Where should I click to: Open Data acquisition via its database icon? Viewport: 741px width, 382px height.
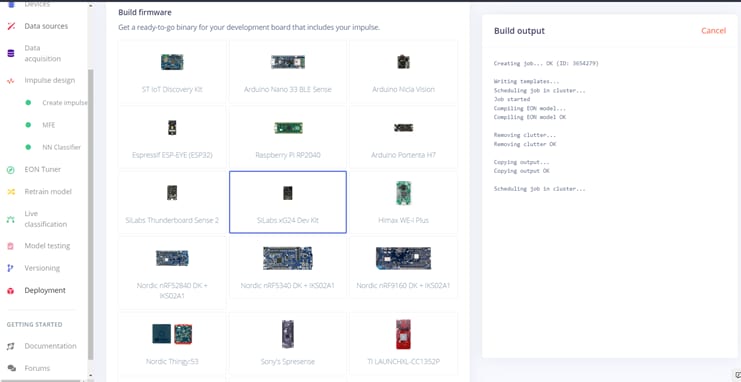click(x=11, y=53)
